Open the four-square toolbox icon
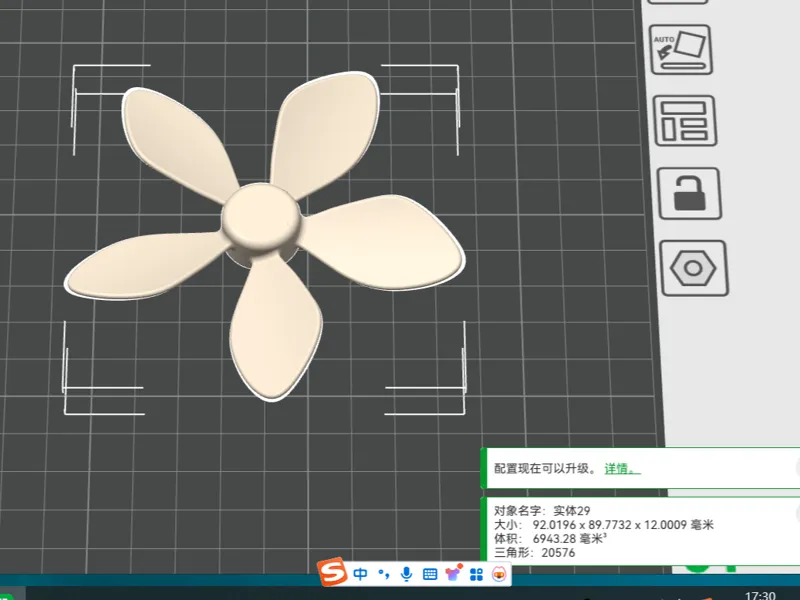The width and height of the screenshot is (800, 600). (477, 574)
